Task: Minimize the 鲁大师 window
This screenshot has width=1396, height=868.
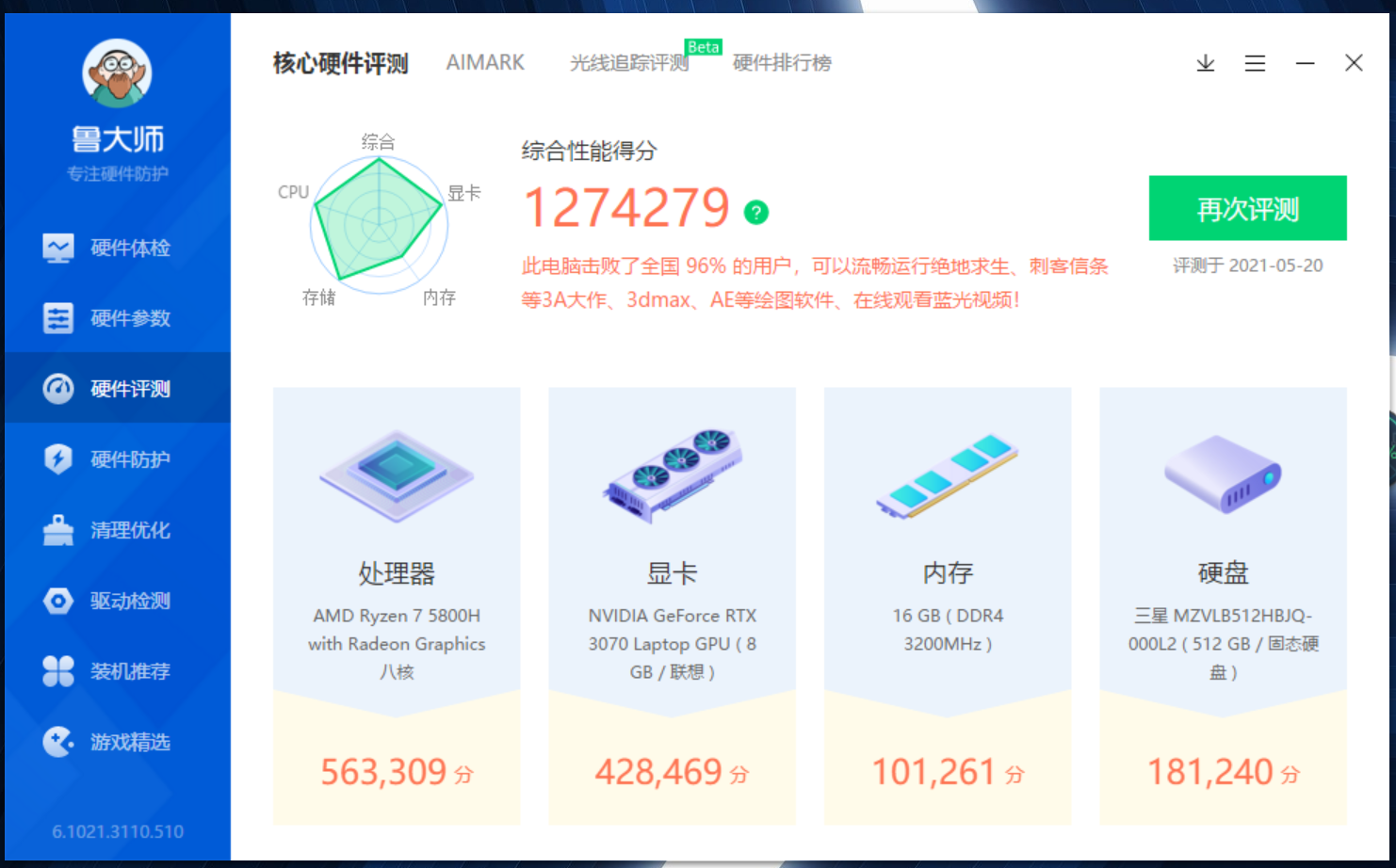Action: coord(1305,63)
